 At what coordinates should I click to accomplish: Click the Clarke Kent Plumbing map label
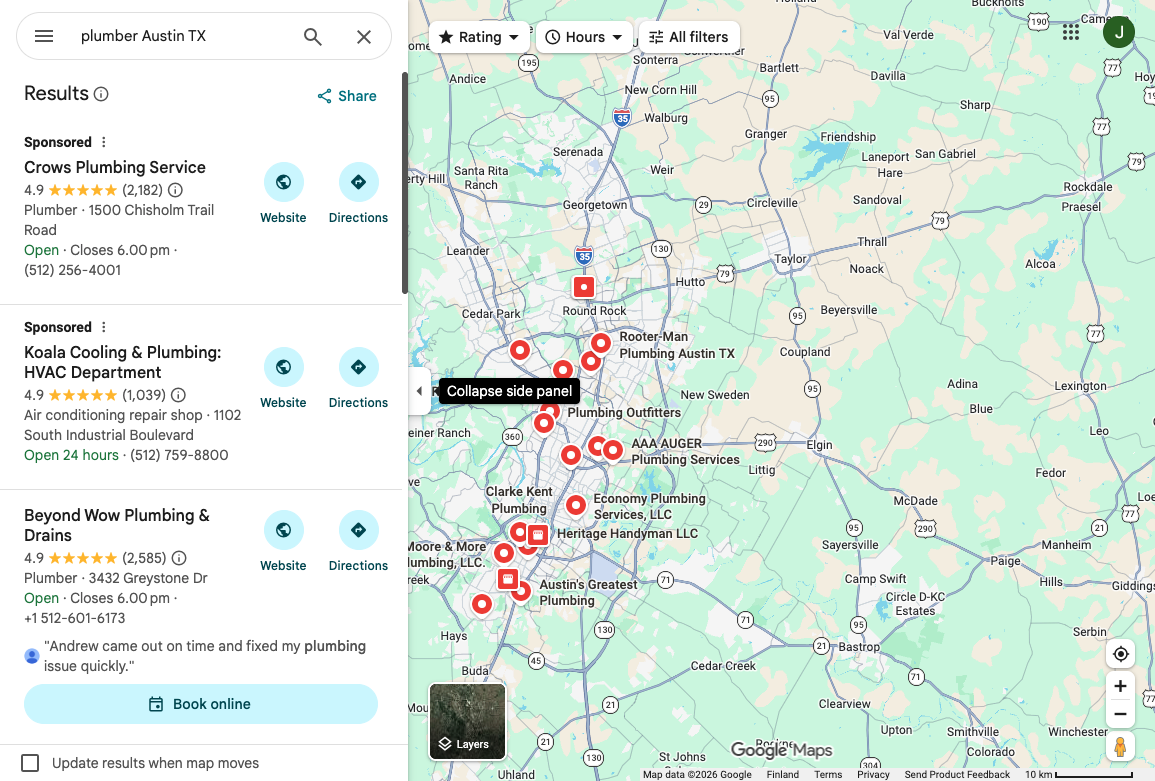(x=519, y=500)
